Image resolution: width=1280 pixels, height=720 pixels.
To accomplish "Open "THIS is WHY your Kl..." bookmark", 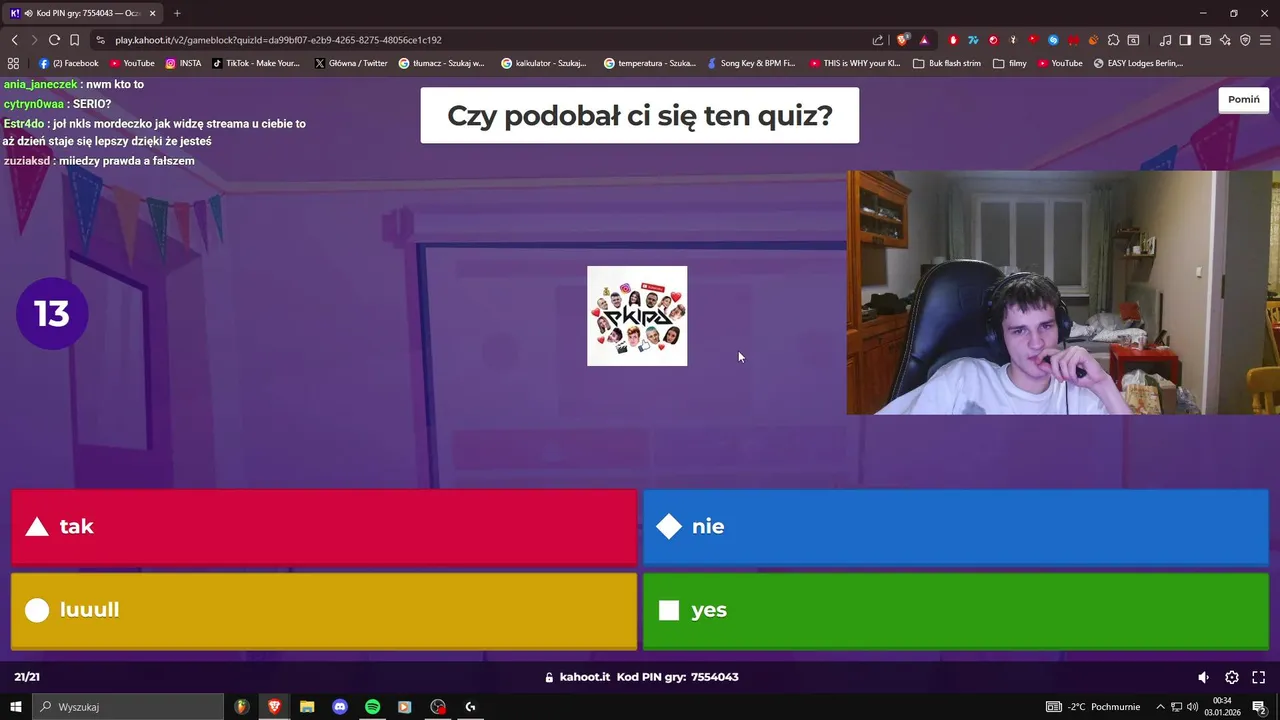I will point(855,63).
